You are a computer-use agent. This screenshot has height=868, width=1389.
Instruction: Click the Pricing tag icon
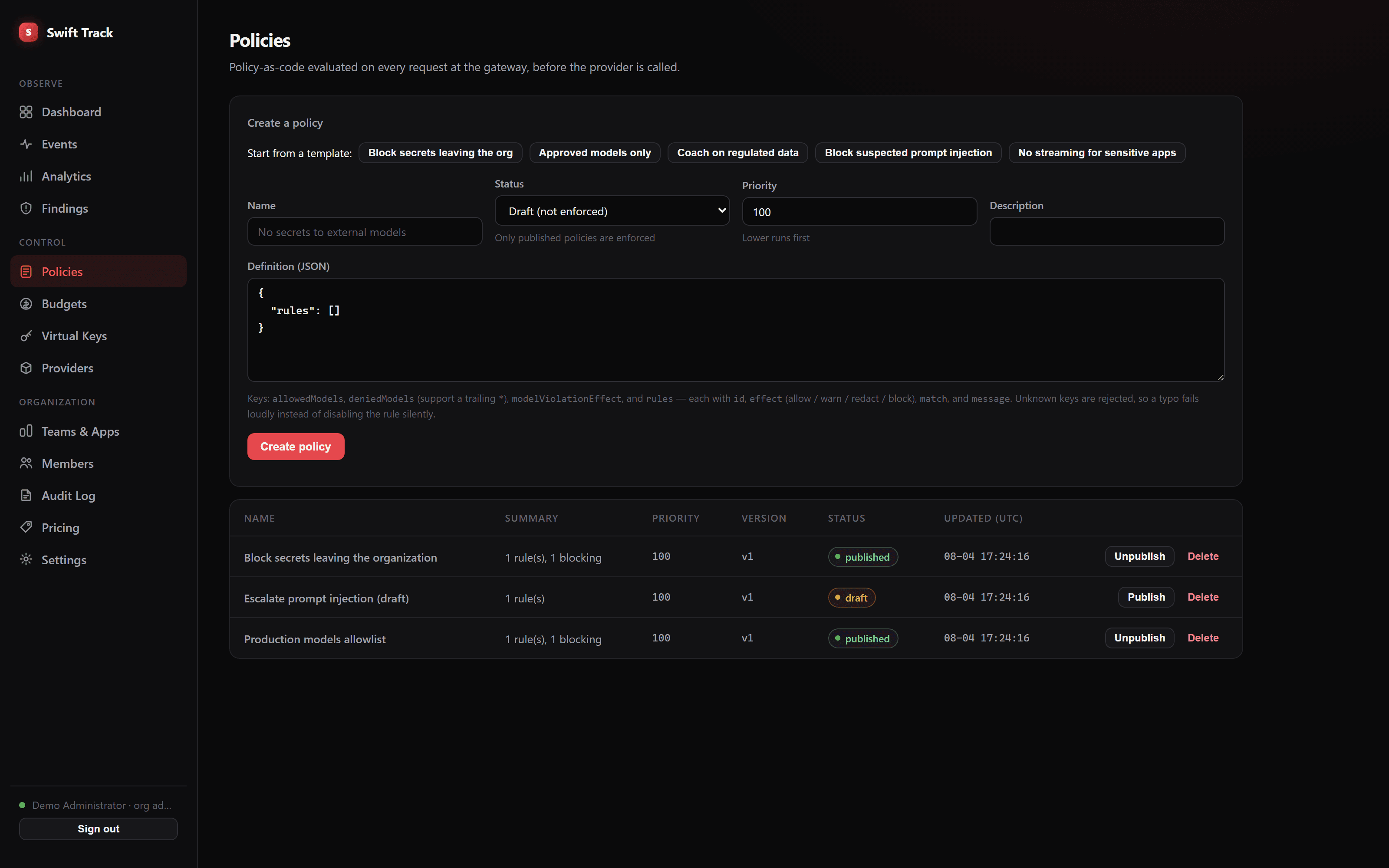coord(26,528)
